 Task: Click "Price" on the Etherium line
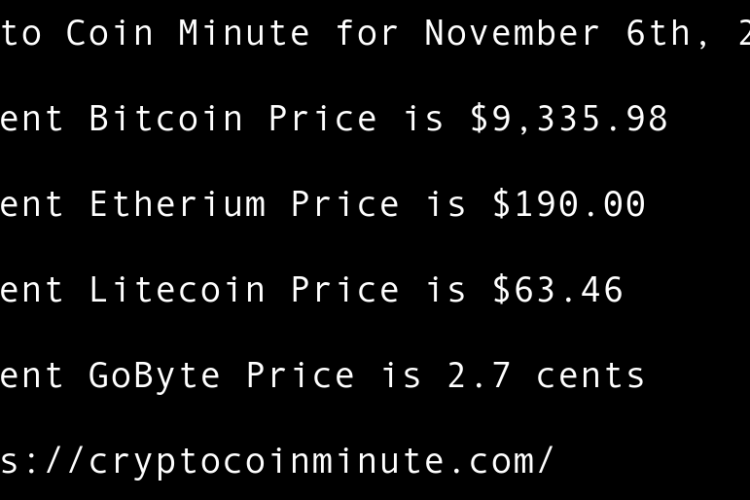click(x=345, y=205)
